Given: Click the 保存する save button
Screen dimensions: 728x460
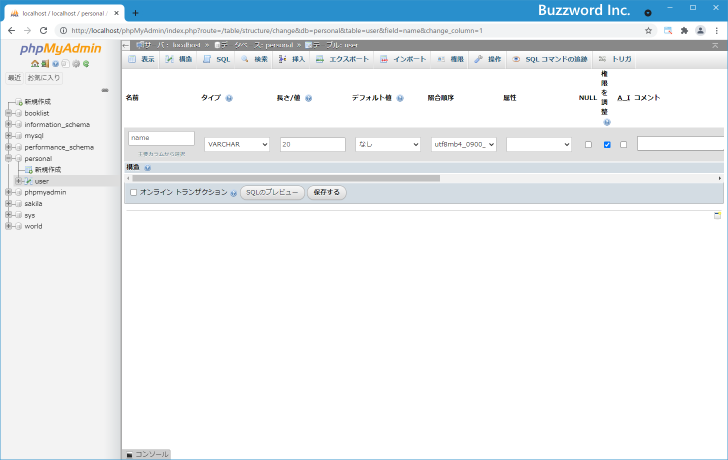Looking at the screenshot, I should [326, 193].
